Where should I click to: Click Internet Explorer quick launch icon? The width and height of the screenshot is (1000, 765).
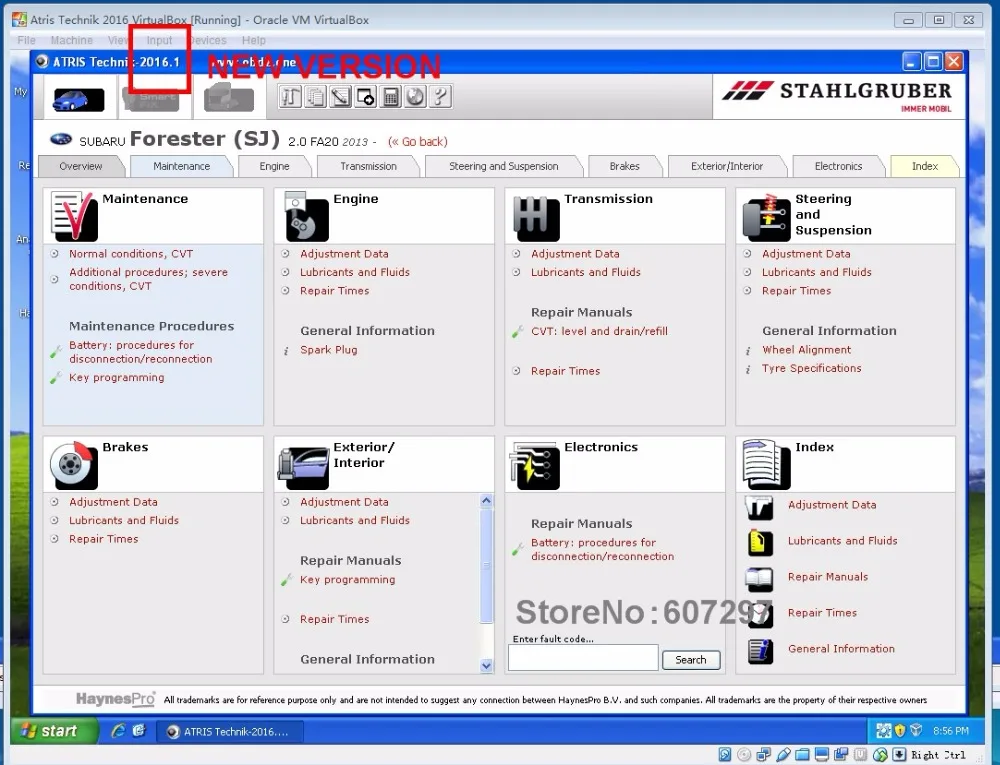[x=117, y=731]
